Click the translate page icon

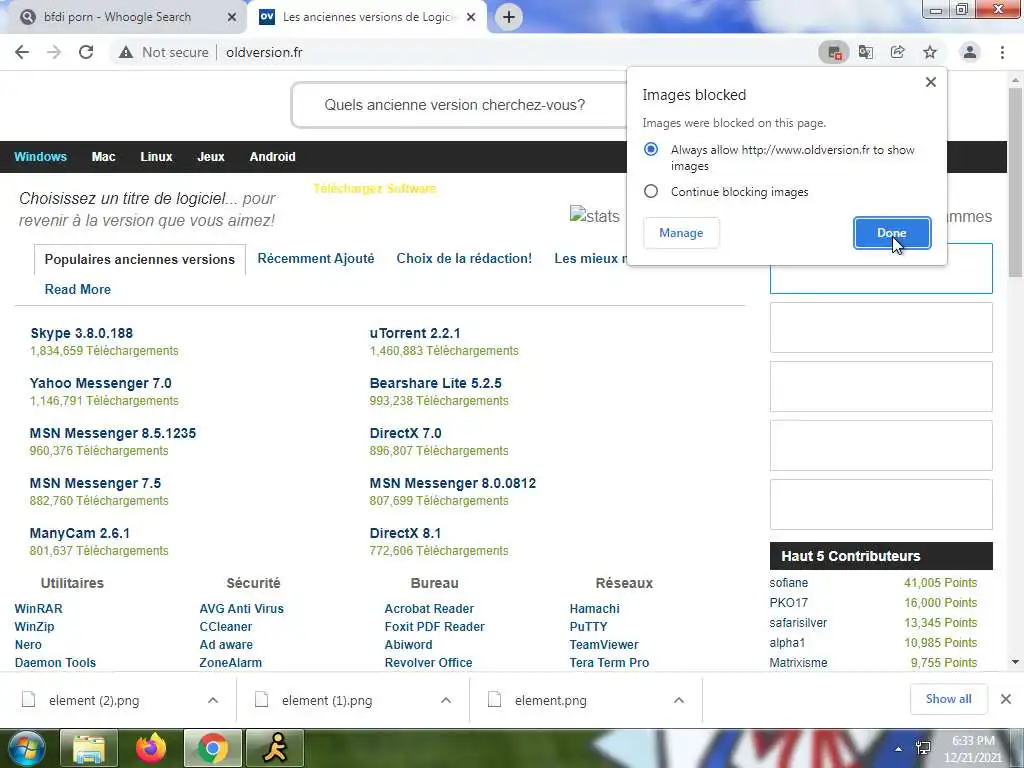[x=866, y=52]
